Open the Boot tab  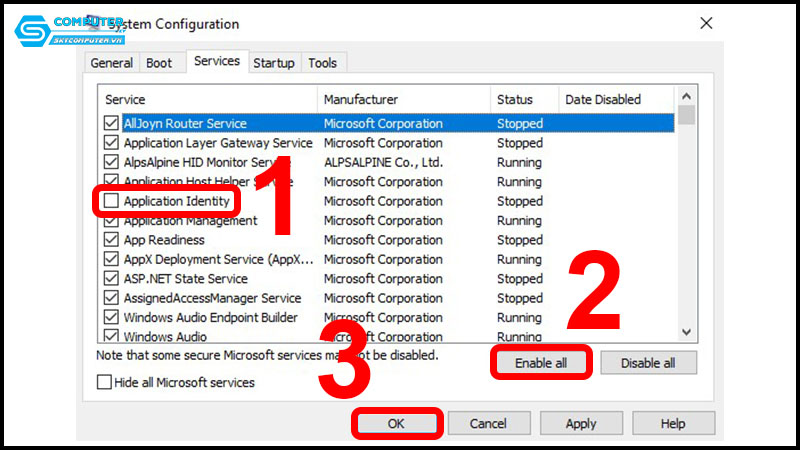pos(159,63)
